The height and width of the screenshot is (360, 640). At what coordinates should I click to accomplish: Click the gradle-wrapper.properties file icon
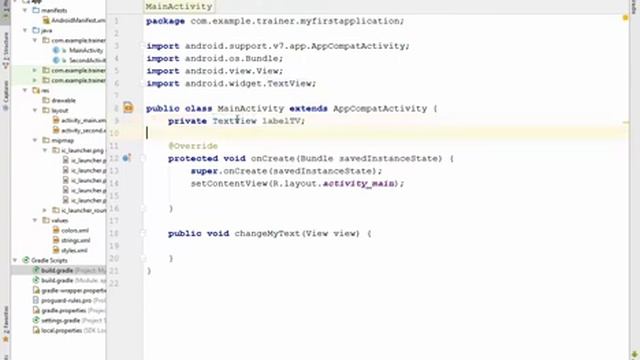tap(36, 290)
